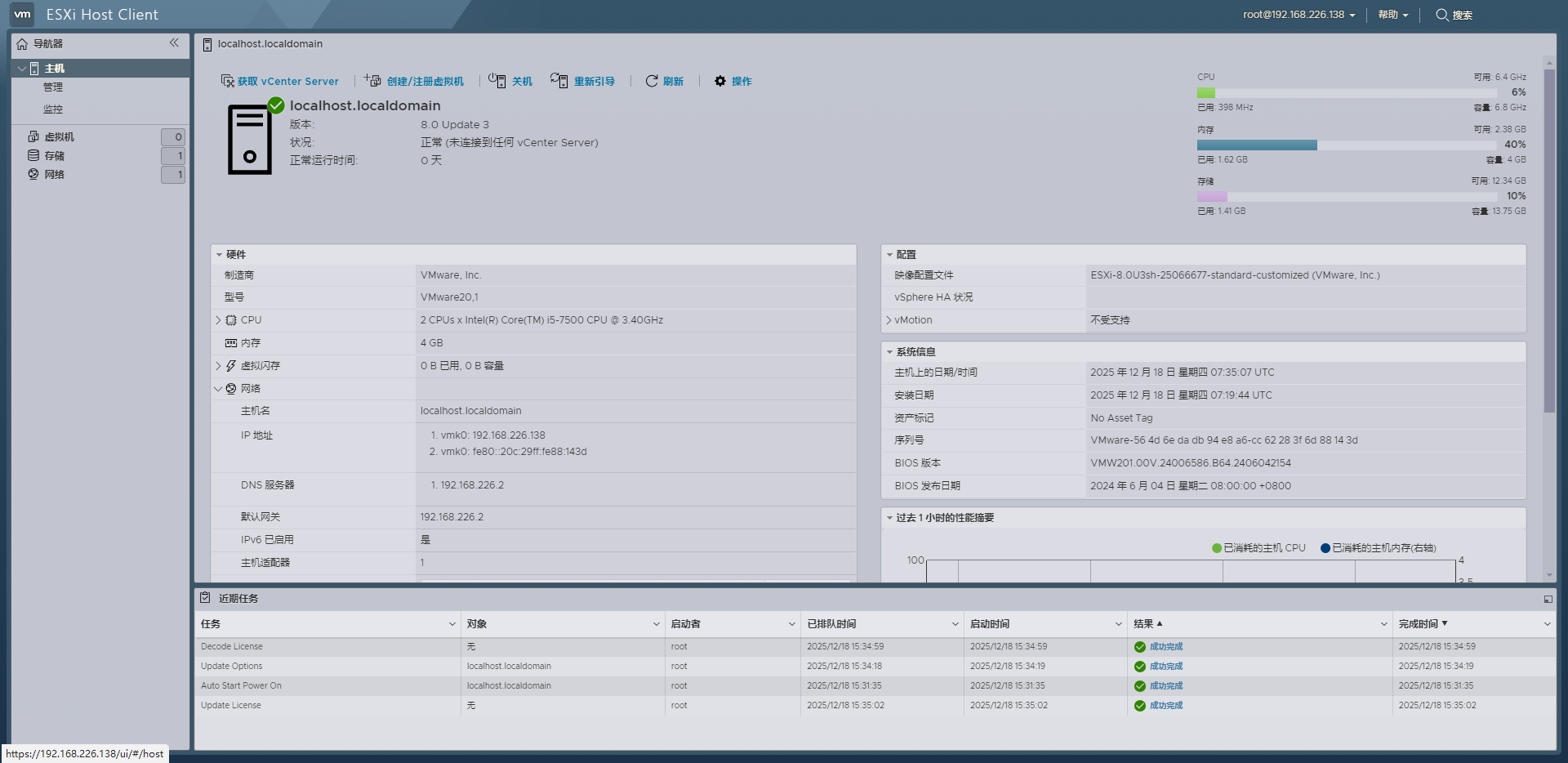Click the 网络 networking icon in navigator
The width and height of the screenshot is (1568, 763).
click(33, 174)
